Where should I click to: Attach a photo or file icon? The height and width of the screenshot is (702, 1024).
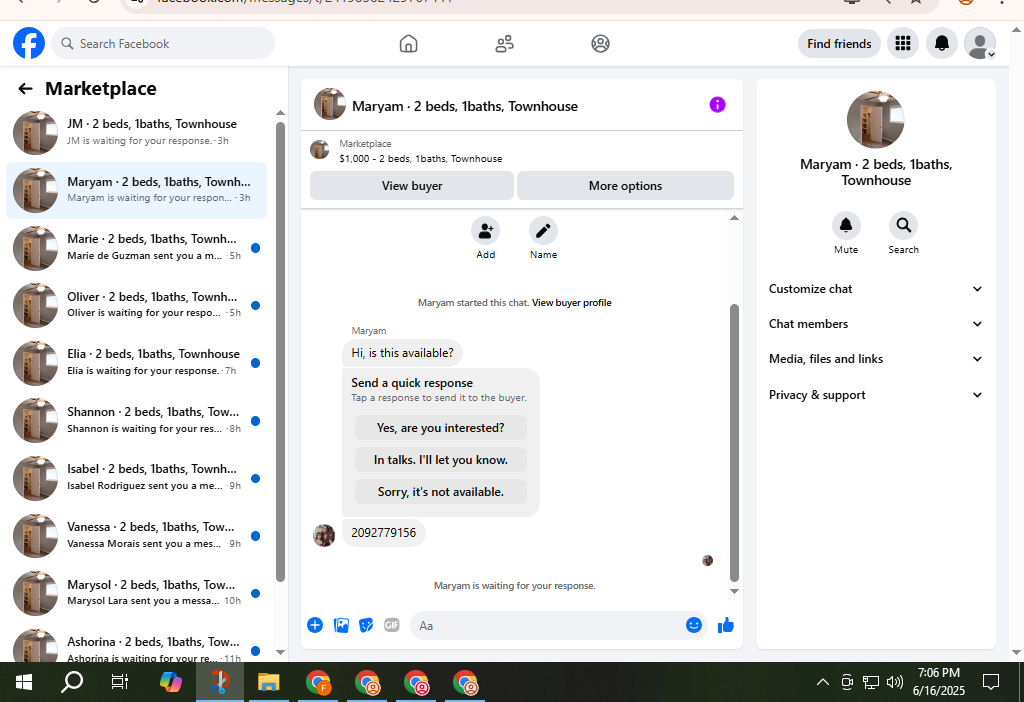tap(341, 625)
